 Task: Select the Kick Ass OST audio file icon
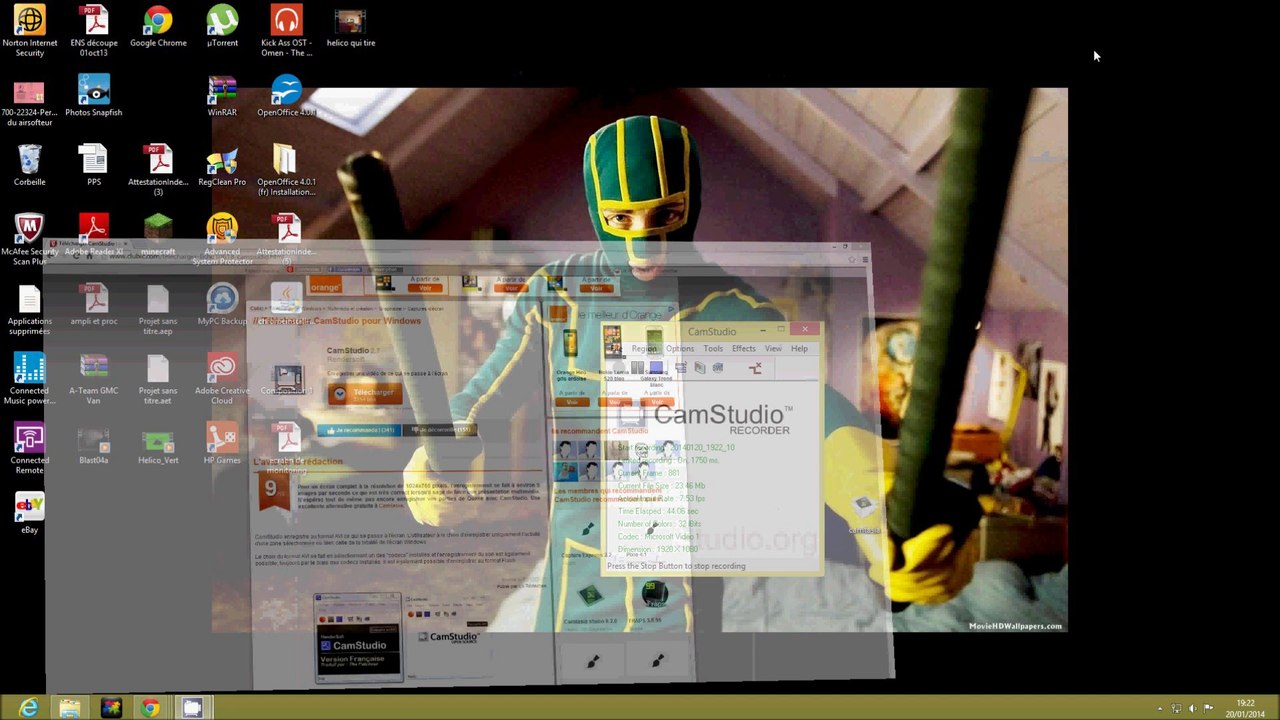[x=286, y=31]
